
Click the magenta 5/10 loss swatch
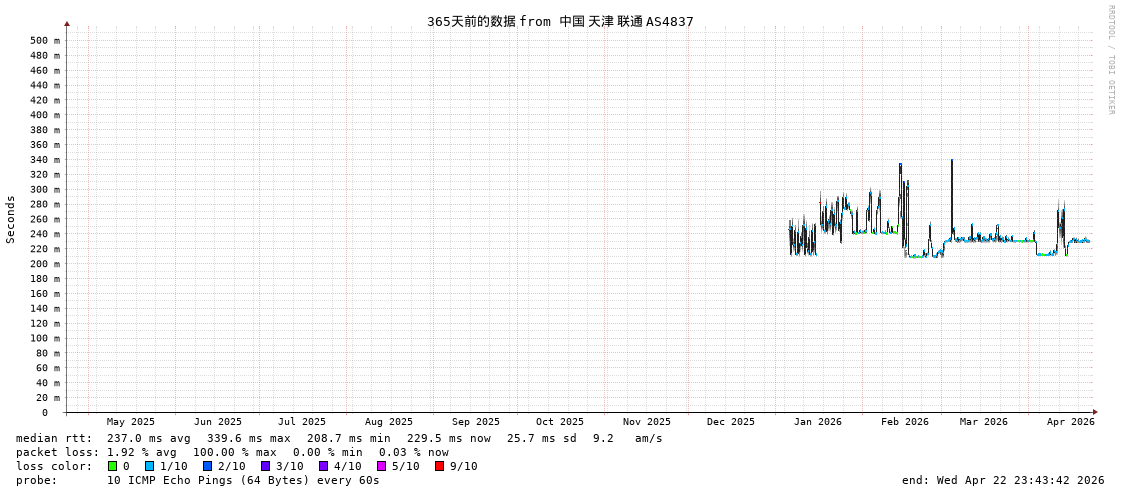pyautogui.click(x=381, y=466)
